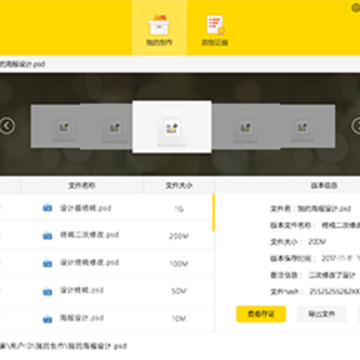This screenshot has width=360, height=360.
Task: Click the file icon beside 设计终稿修改.psd
Action: point(47,263)
